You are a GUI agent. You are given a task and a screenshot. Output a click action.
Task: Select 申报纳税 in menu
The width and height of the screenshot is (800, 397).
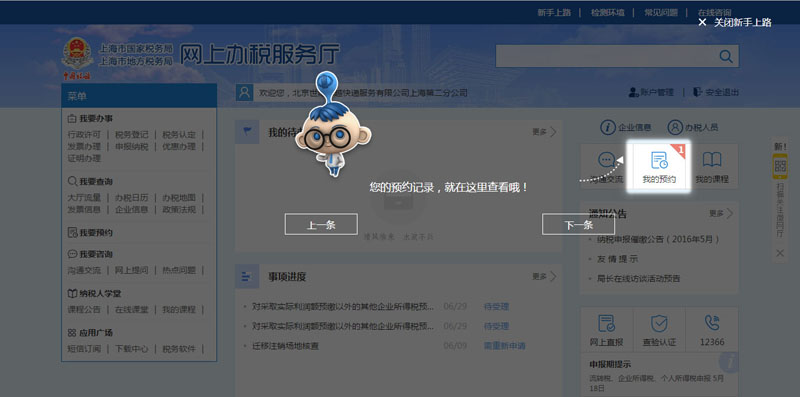click(131, 146)
